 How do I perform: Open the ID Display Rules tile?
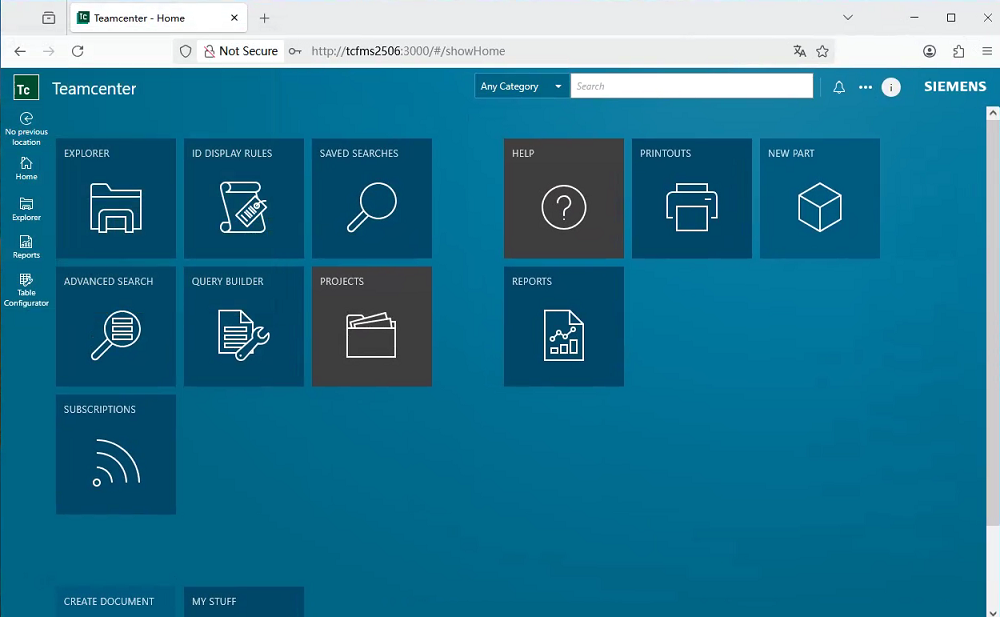[244, 198]
